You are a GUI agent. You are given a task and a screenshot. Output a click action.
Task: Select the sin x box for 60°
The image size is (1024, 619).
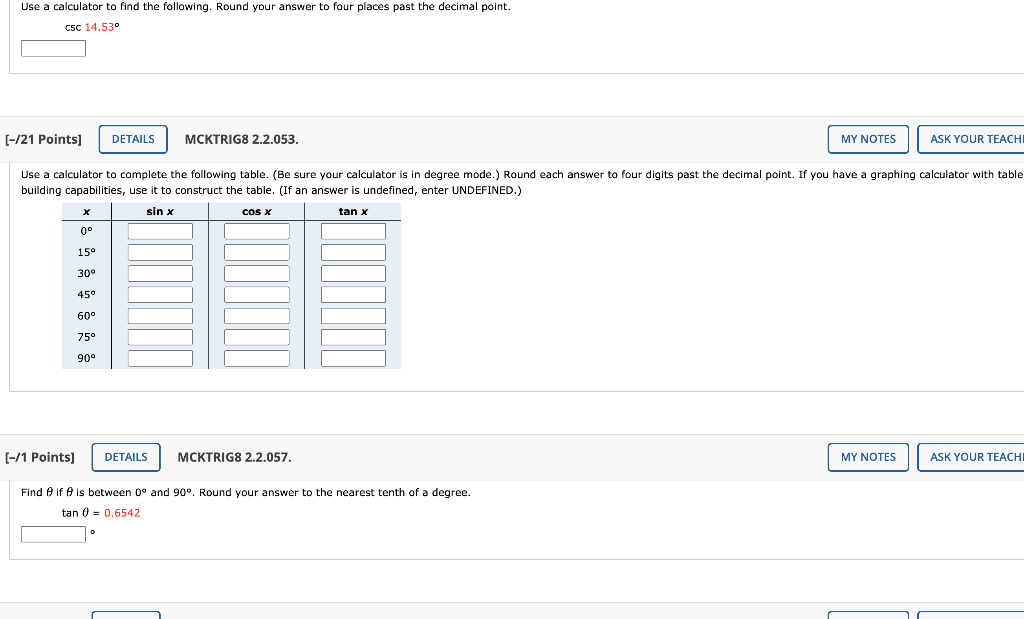(160, 315)
